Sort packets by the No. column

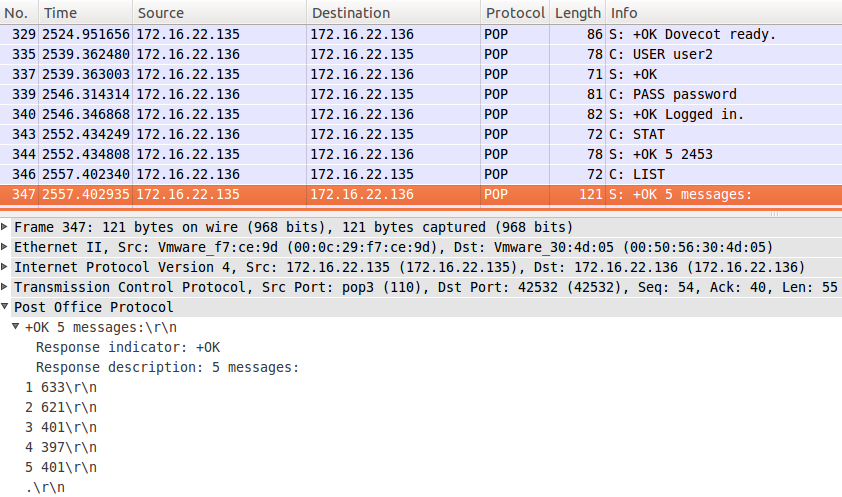[19, 12]
